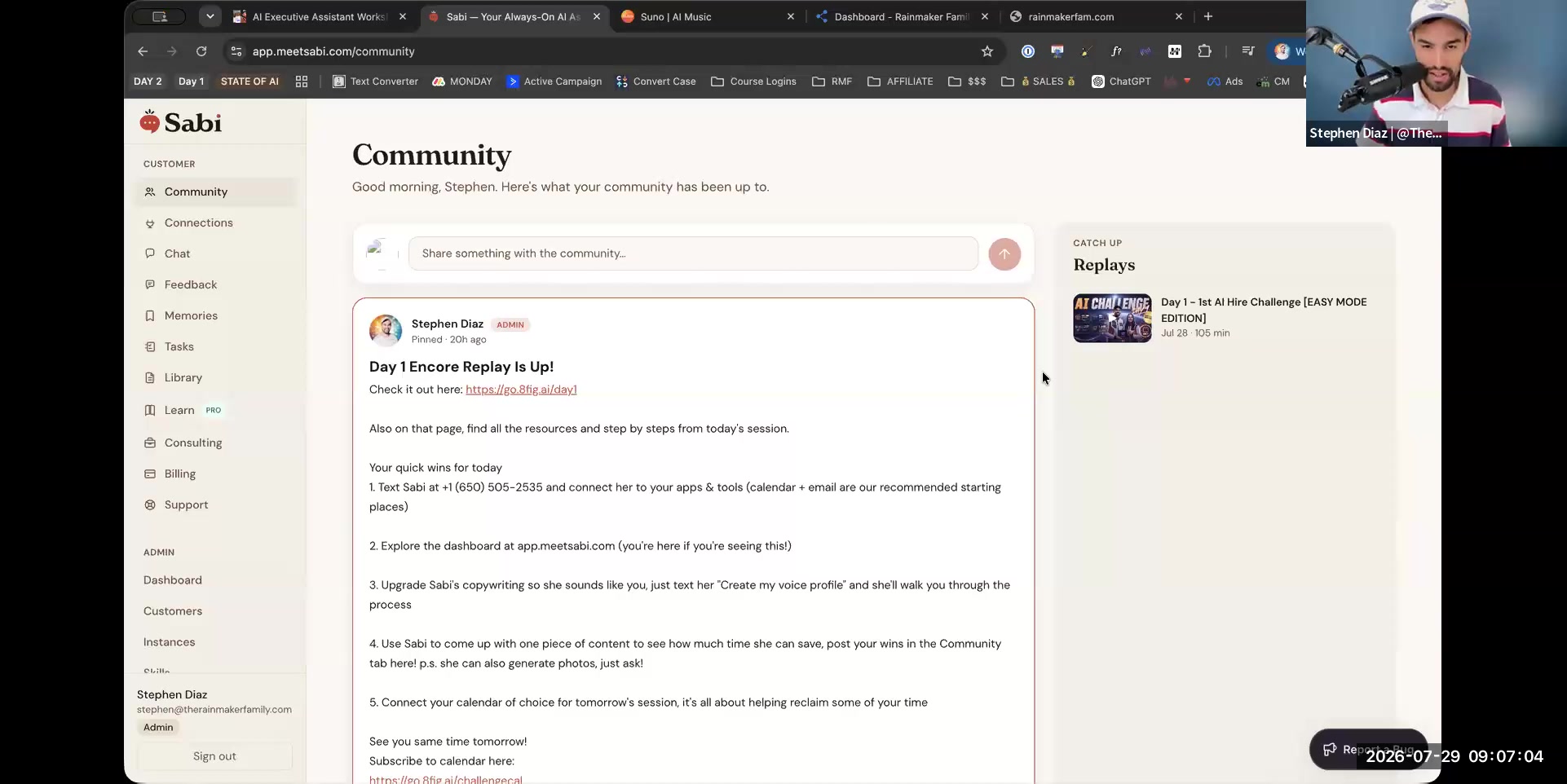Viewport: 1567px width, 784px height.
Task: View site information icon in address bar
Action: (x=236, y=51)
